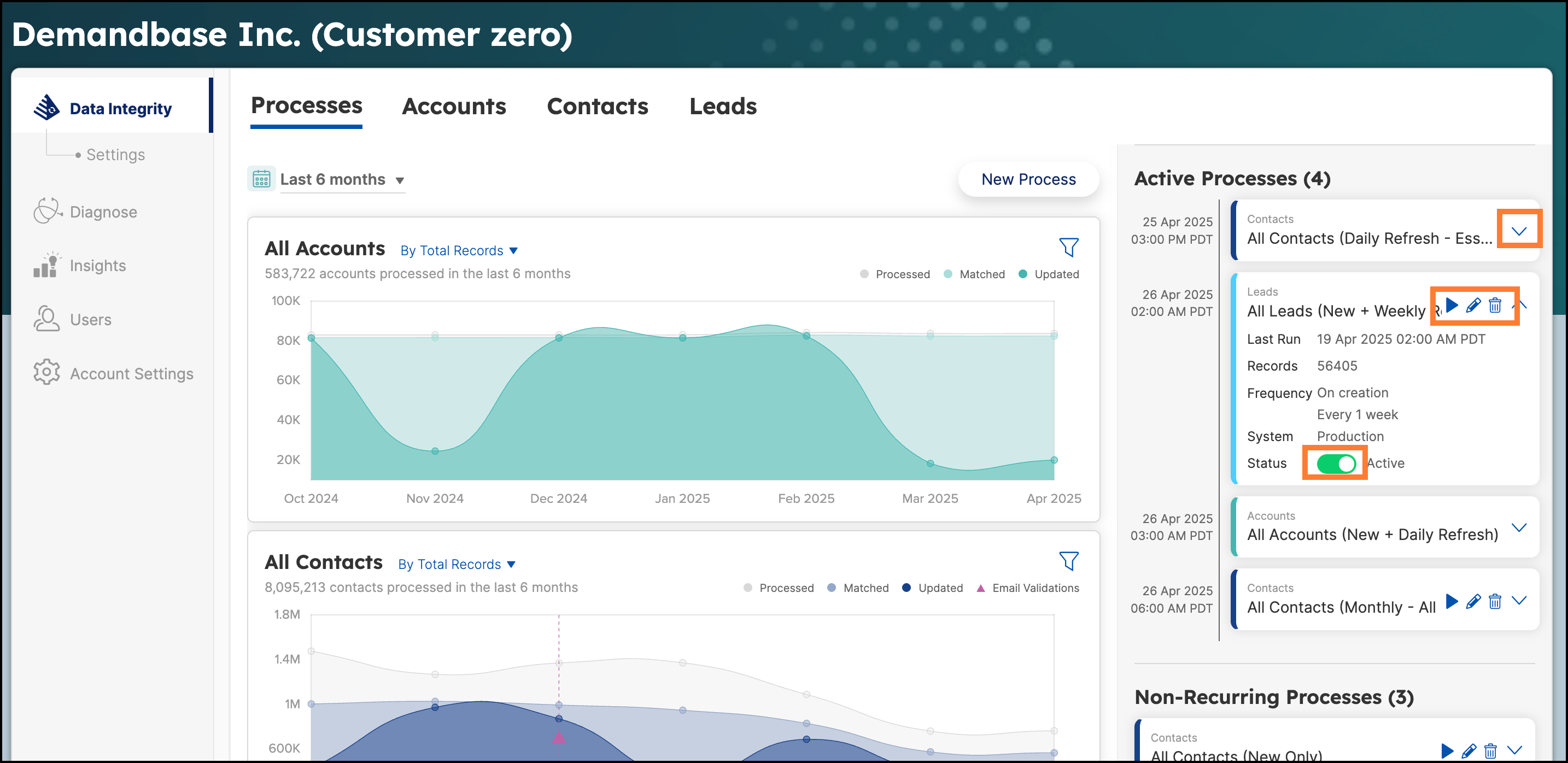This screenshot has width=1568, height=763.
Task: Expand the All Accounts New + Daily Refresh process
Action: point(1519,527)
